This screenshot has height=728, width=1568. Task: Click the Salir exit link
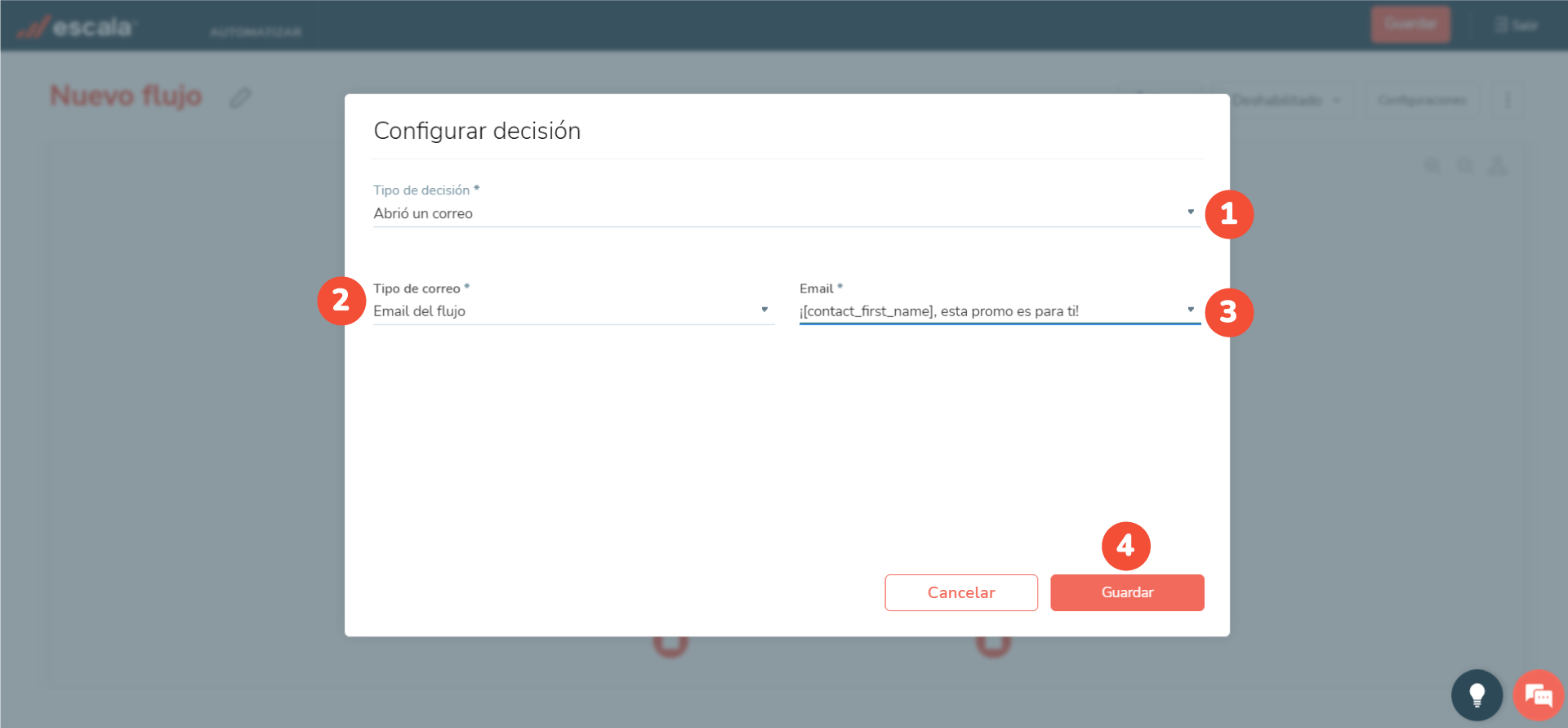point(1517,25)
